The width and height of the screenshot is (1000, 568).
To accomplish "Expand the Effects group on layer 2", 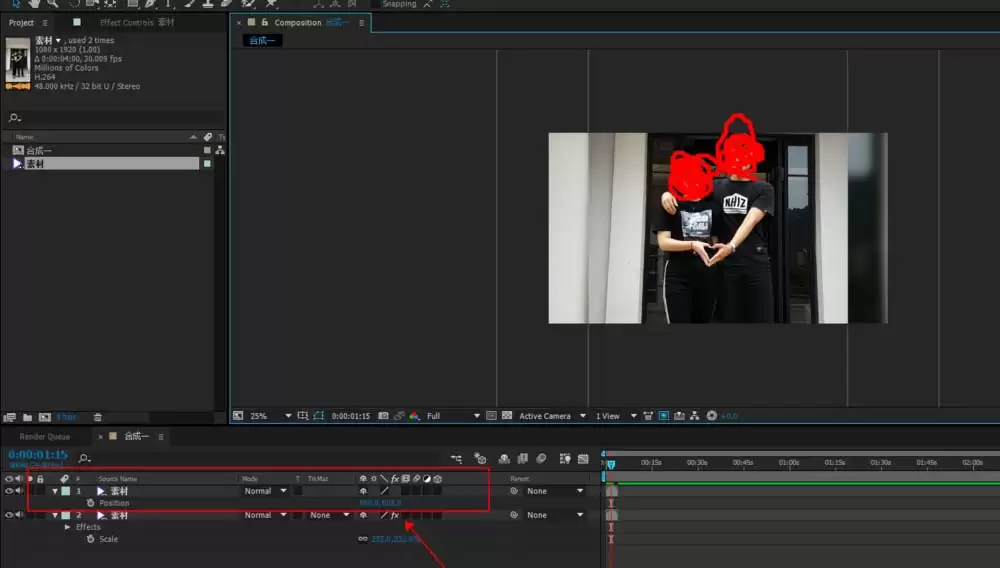I will click(x=68, y=527).
